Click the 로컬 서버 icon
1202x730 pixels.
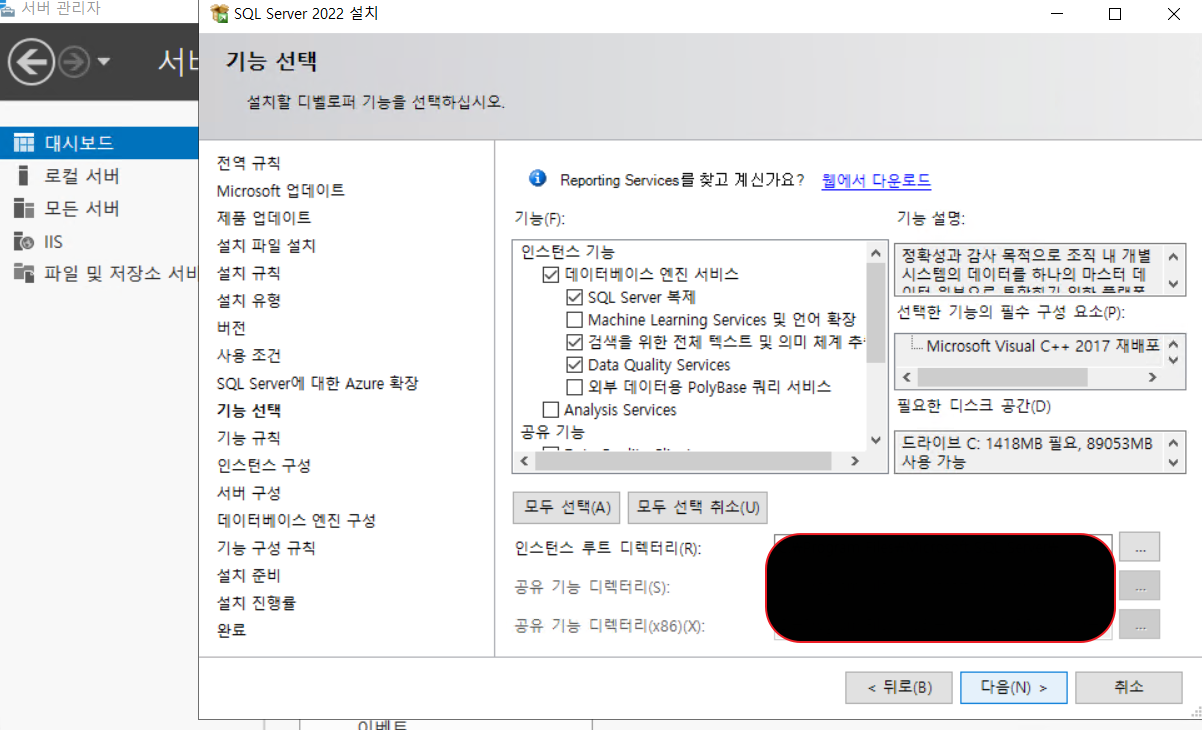[x=24, y=176]
